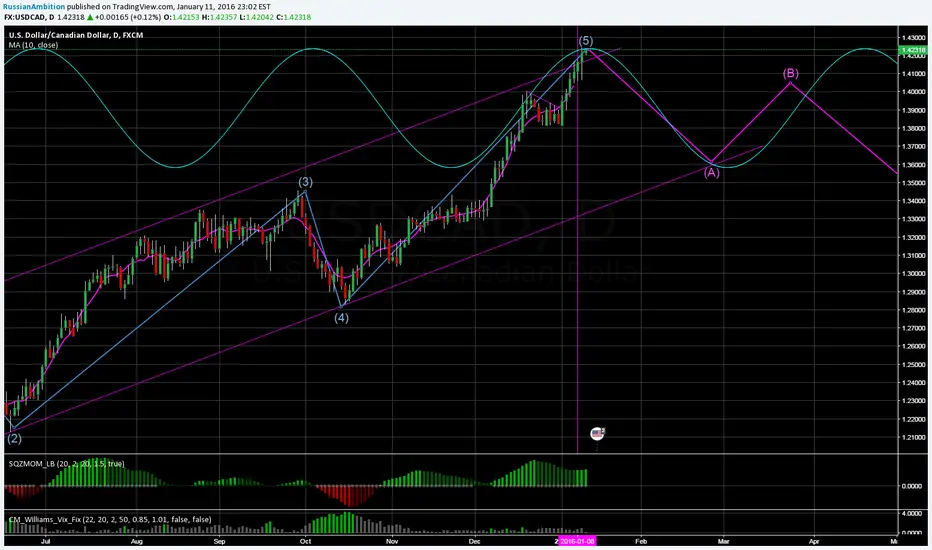The height and width of the screenshot is (550, 932).
Task: Click the US flag economic event icon
Action: point(597,433)
